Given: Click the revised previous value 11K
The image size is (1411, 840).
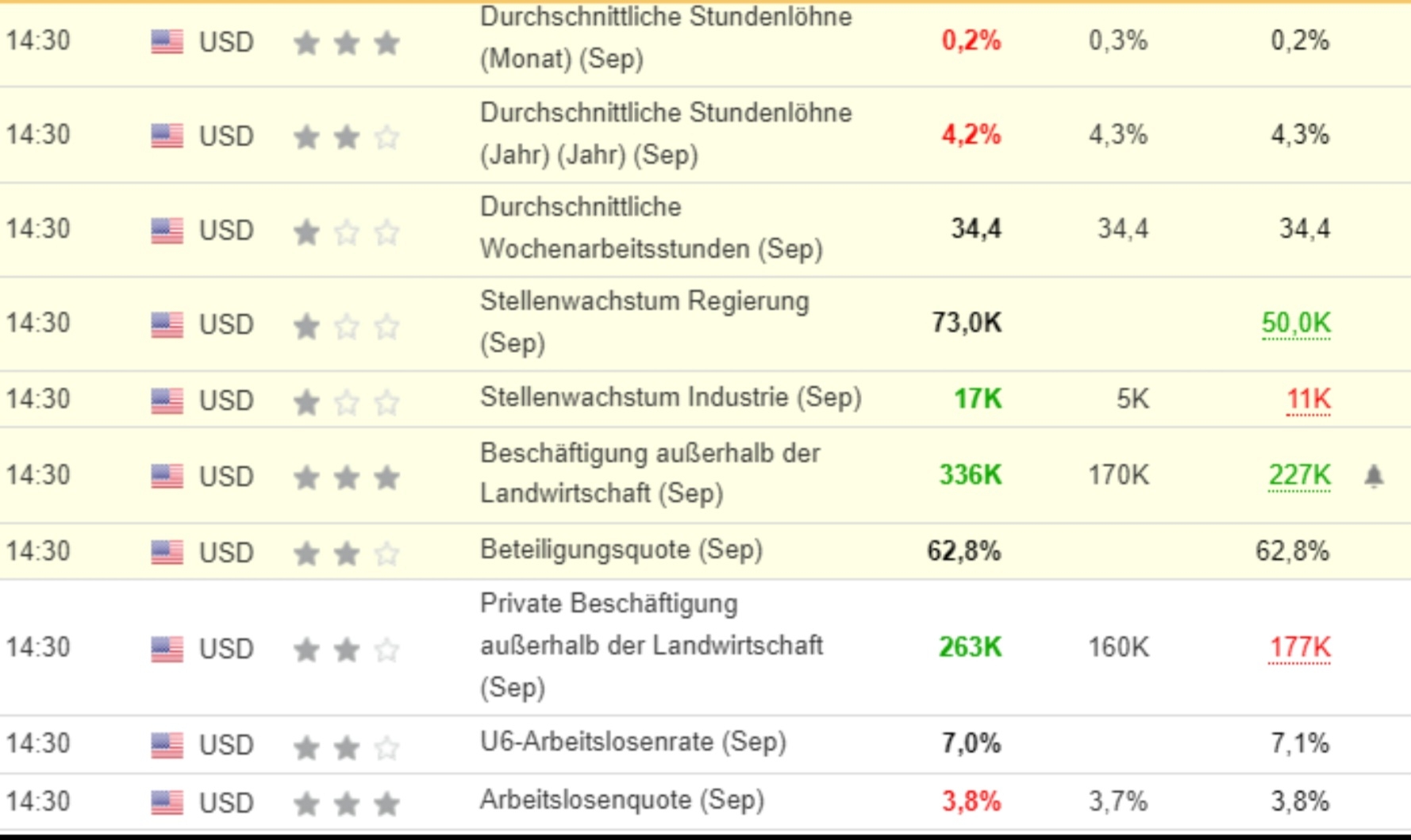Looking at the screenshot, I should (x=1308, y=399).
